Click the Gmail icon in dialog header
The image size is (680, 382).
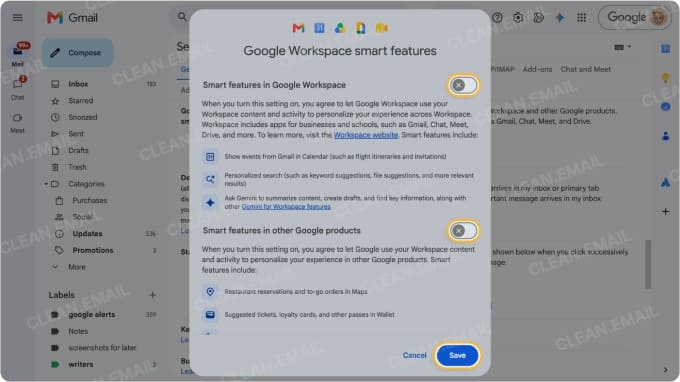(298, 28)
